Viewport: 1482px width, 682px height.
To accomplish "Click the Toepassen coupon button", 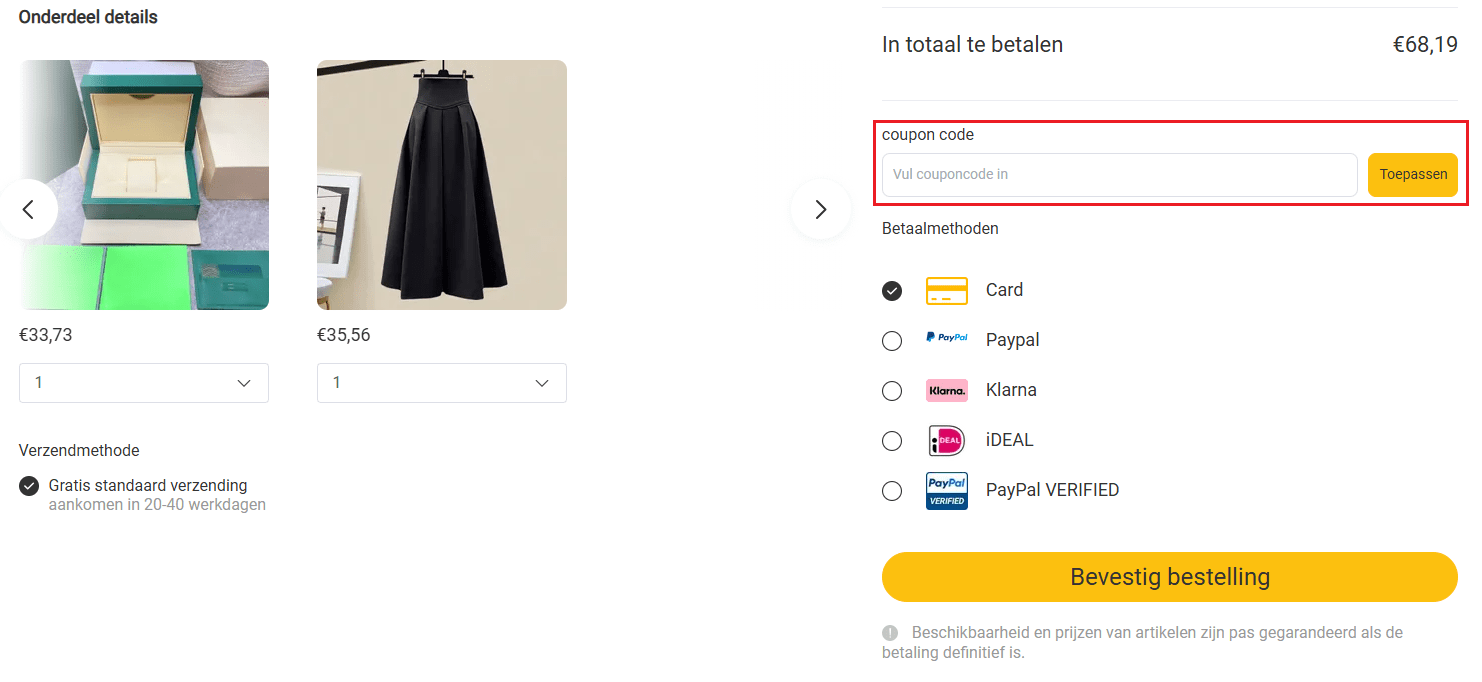I will (x=1412, y=175).
